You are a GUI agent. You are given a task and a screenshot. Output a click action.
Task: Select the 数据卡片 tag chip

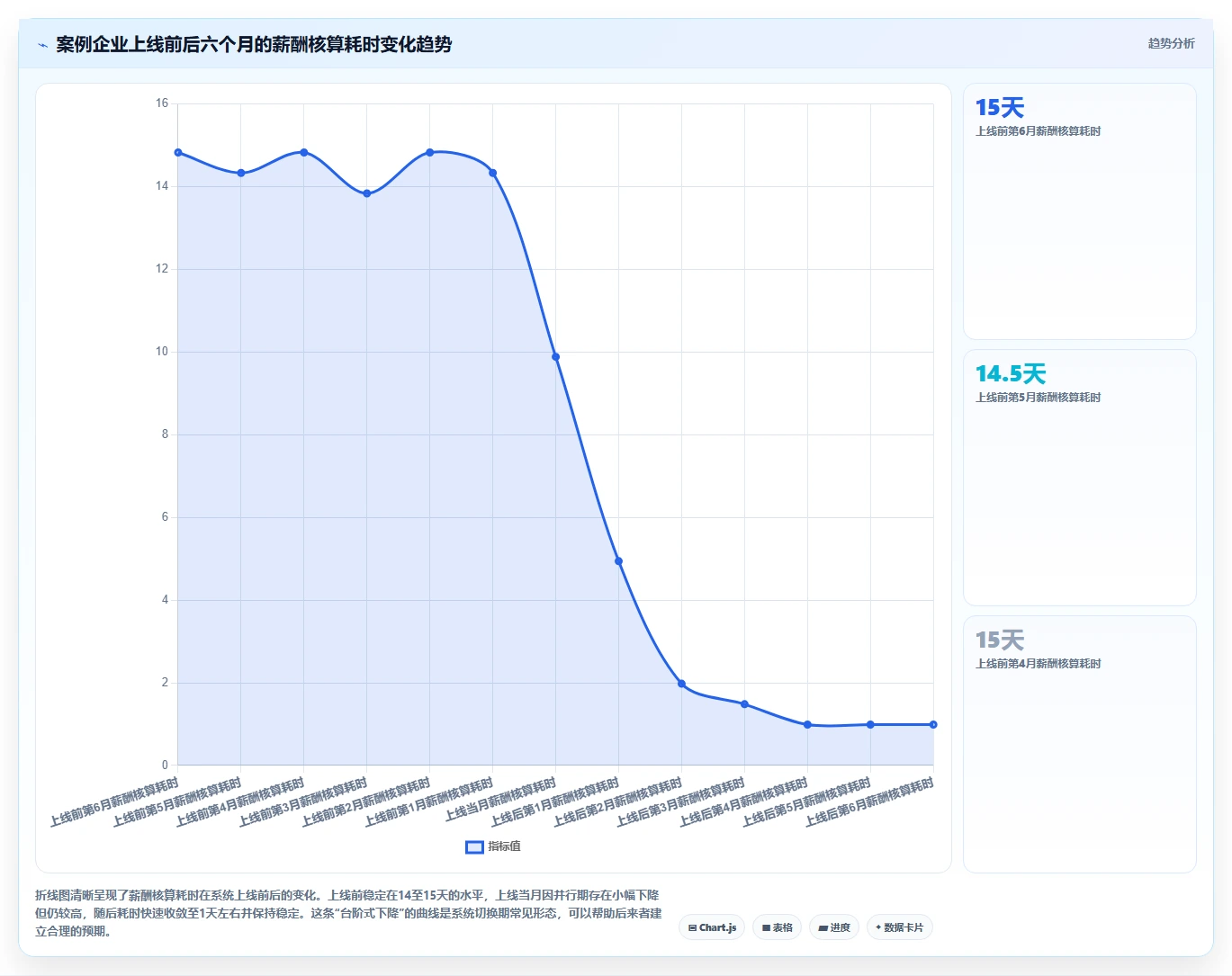(900, 927)
